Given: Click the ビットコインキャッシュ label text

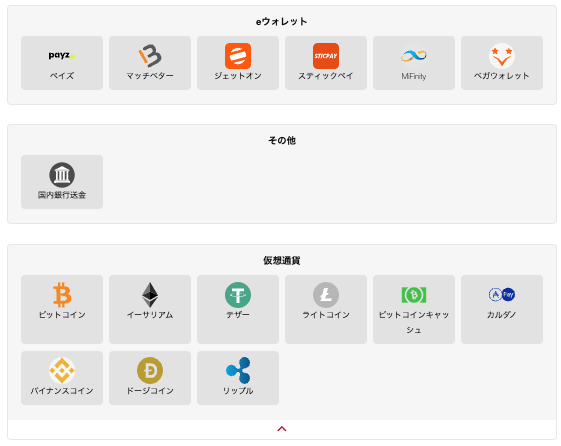Looking at the screenshot, I should pos(414,322).
